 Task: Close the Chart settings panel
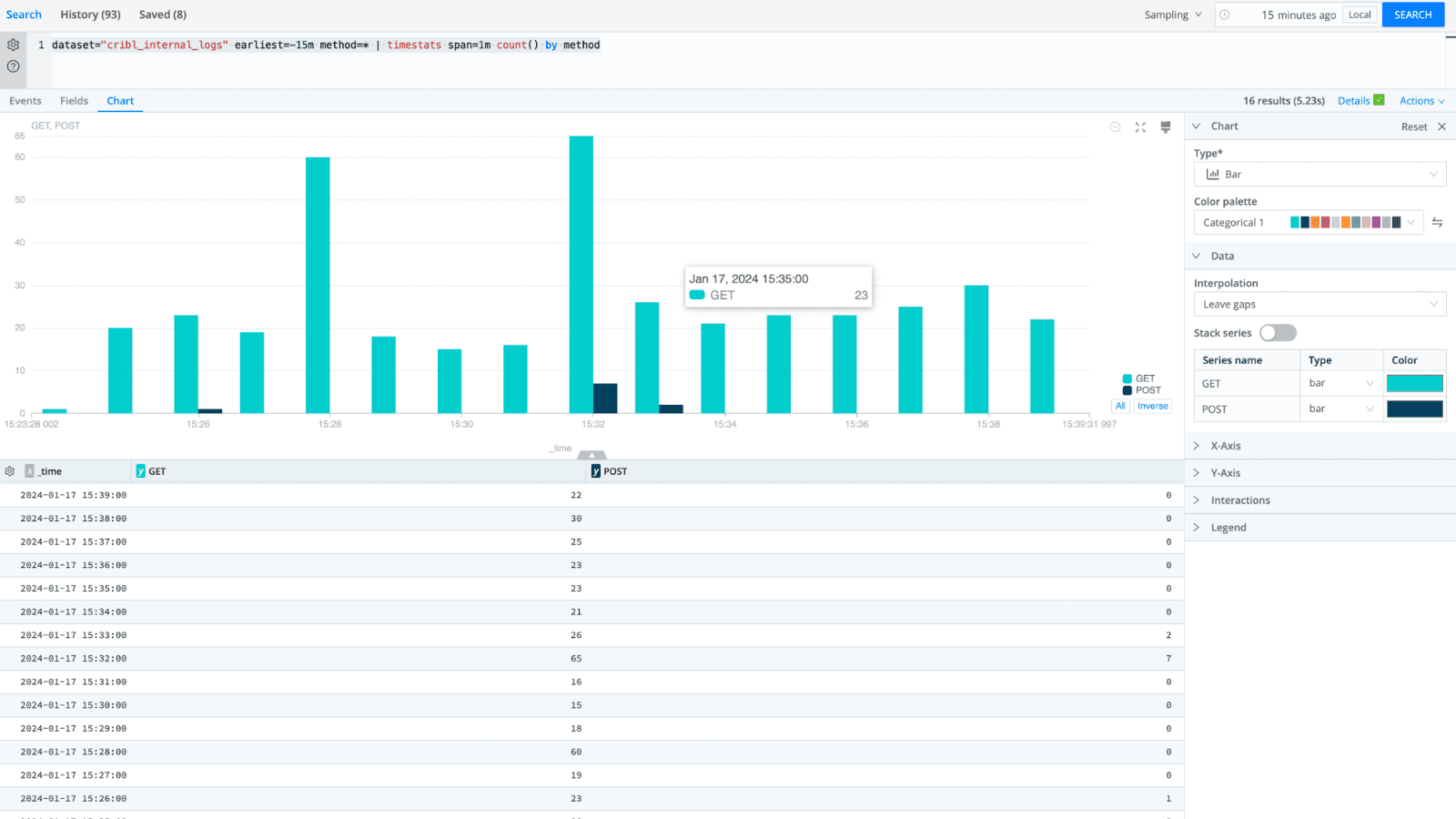(x=1441, y=126)
